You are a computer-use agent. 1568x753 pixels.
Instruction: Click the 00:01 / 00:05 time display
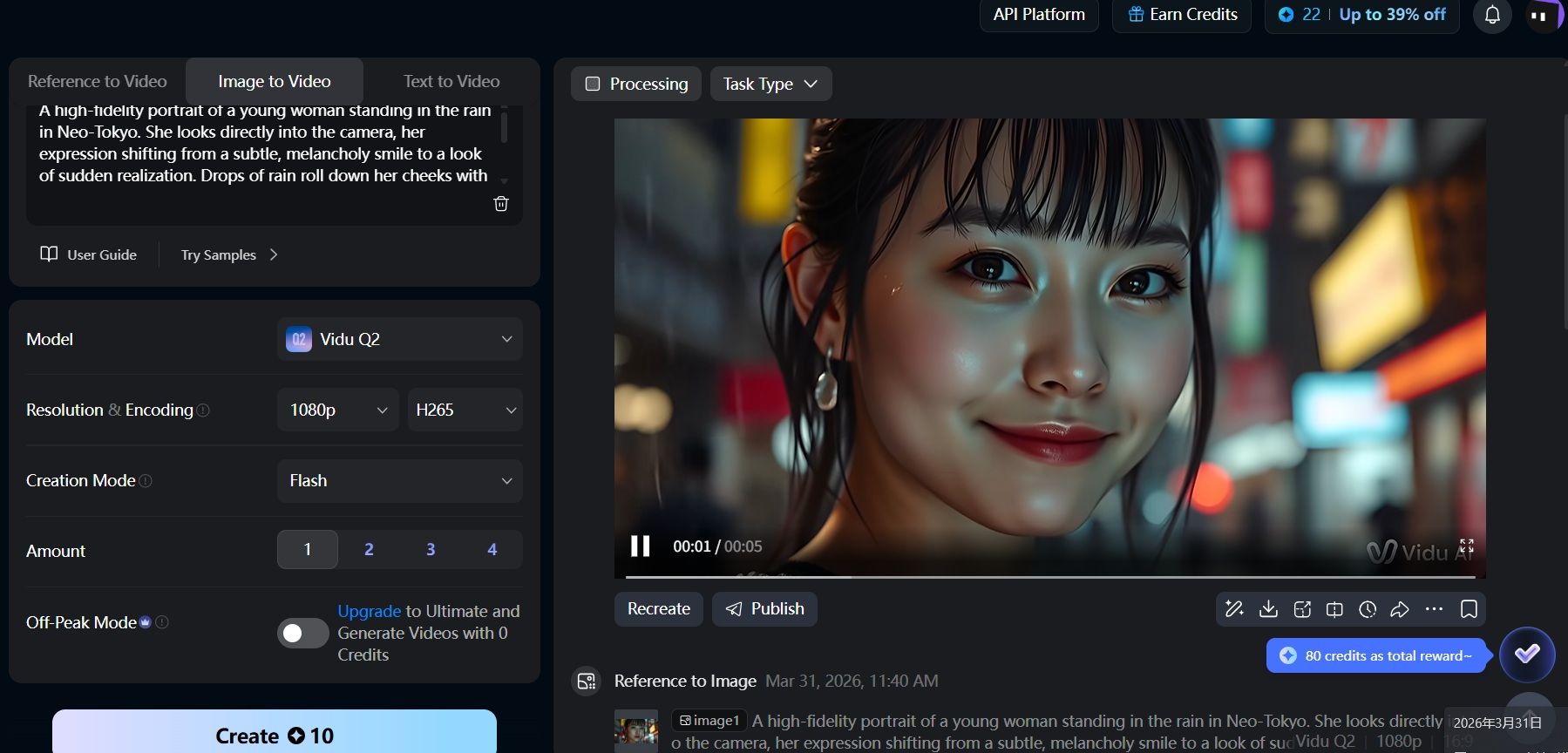pos(717,546)
